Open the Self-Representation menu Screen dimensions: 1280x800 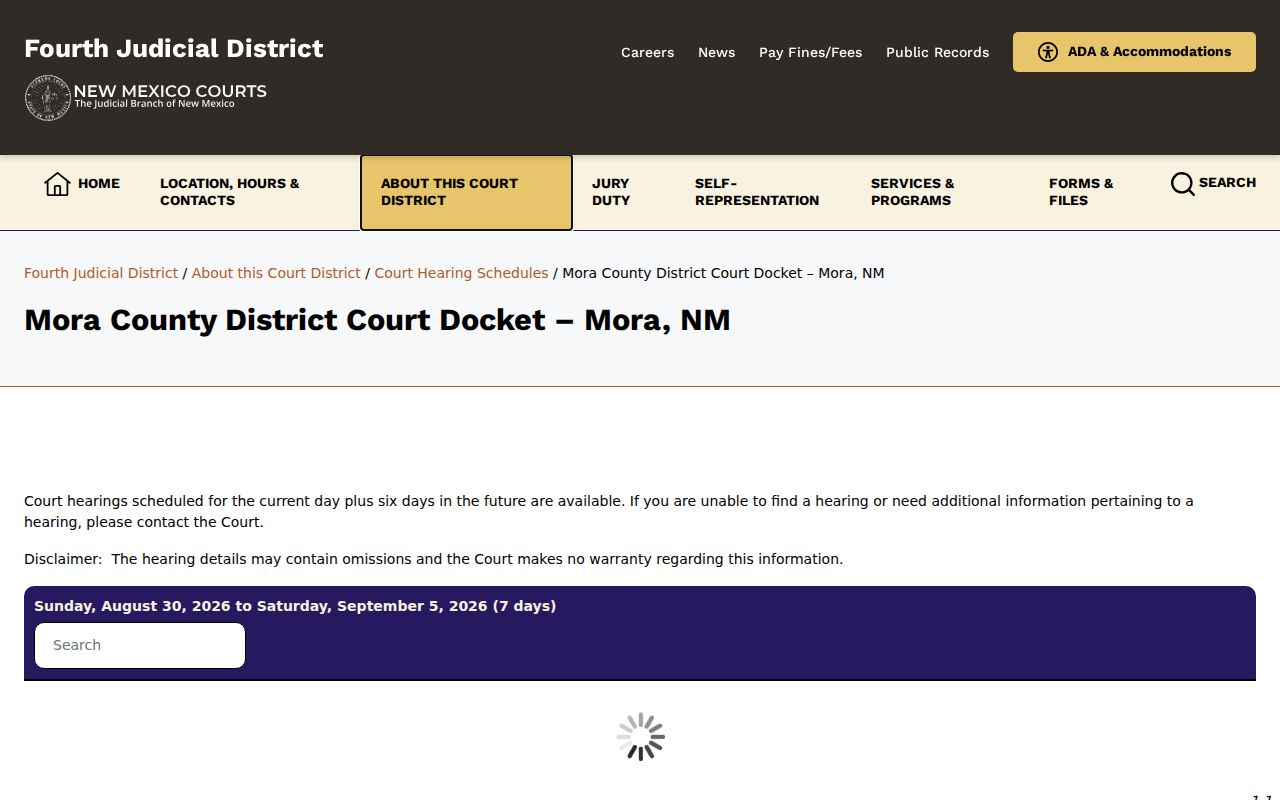coord(757,192)
